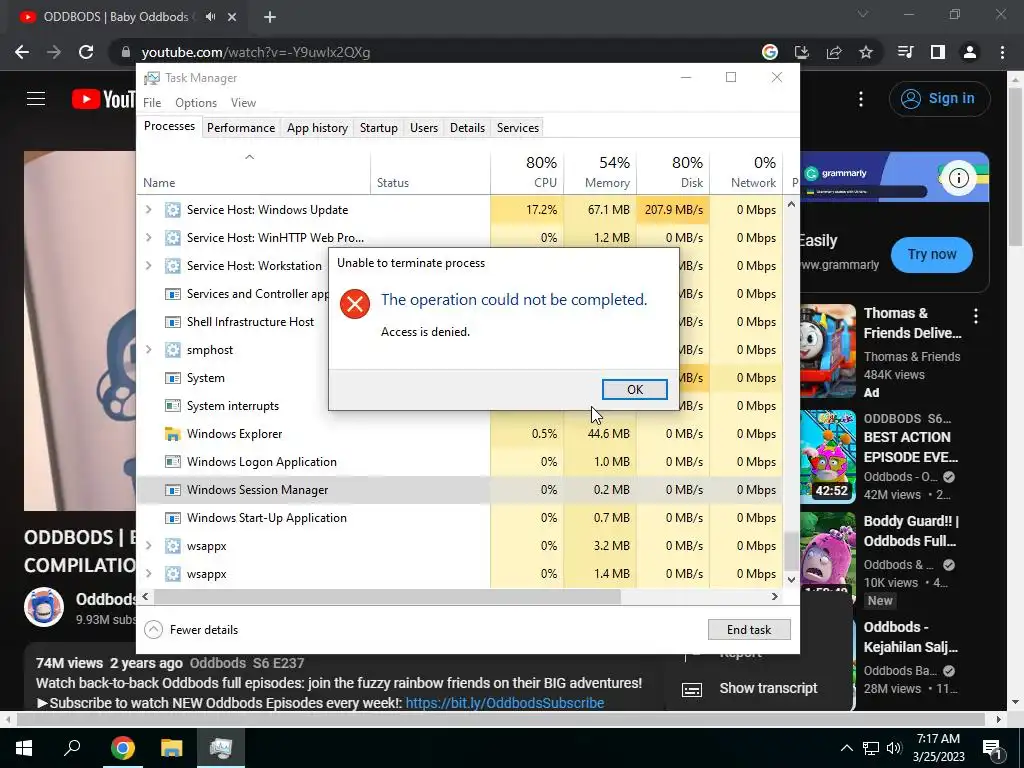Open File Explorer from taskbar
This screenshot has width=1024, height=768.
[x=172, y=748]
